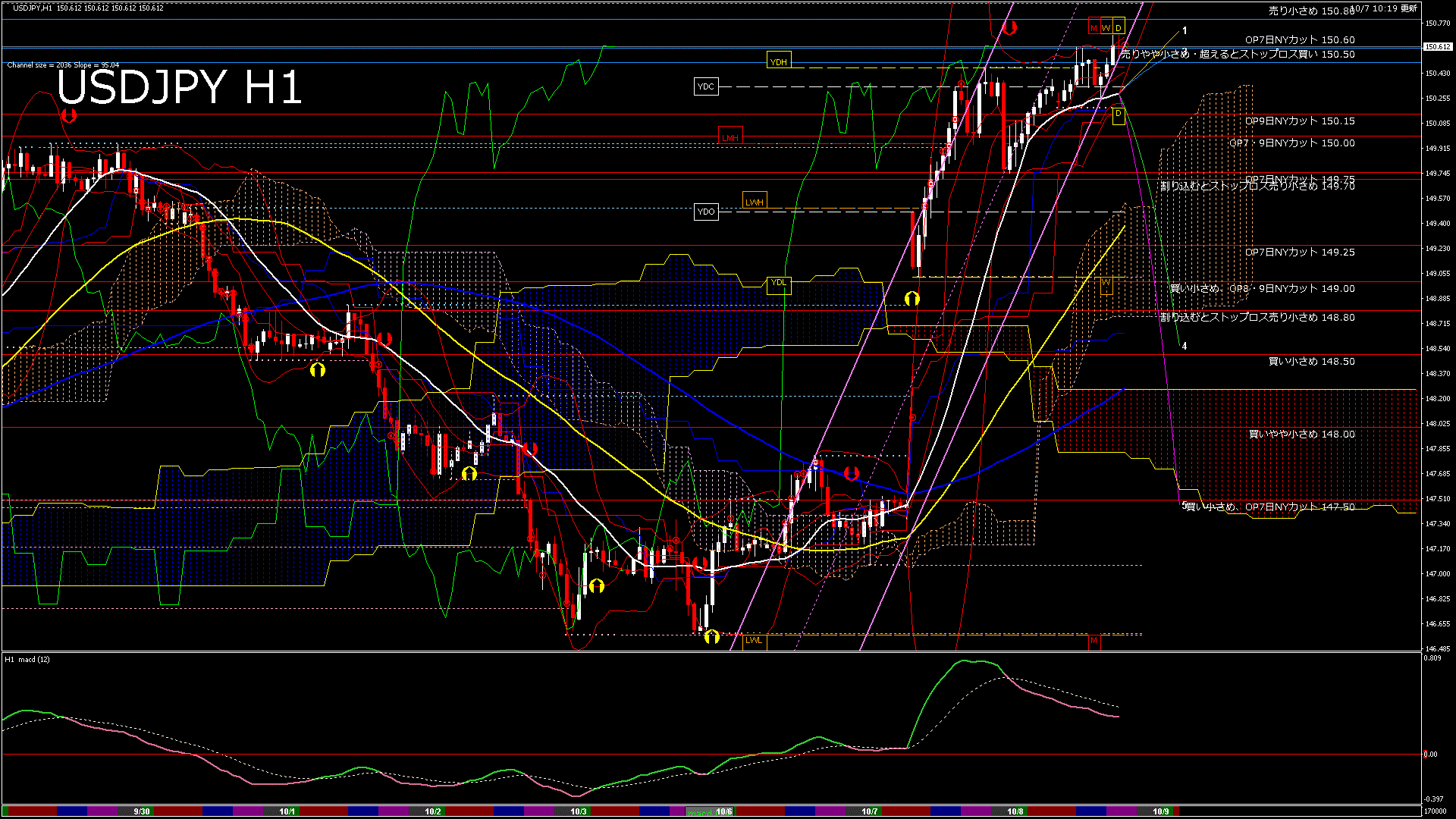Click yellow up-arrow marker beside LWL label
Image resolution: width=1456 pixels, height=819 pixels.
711,636
